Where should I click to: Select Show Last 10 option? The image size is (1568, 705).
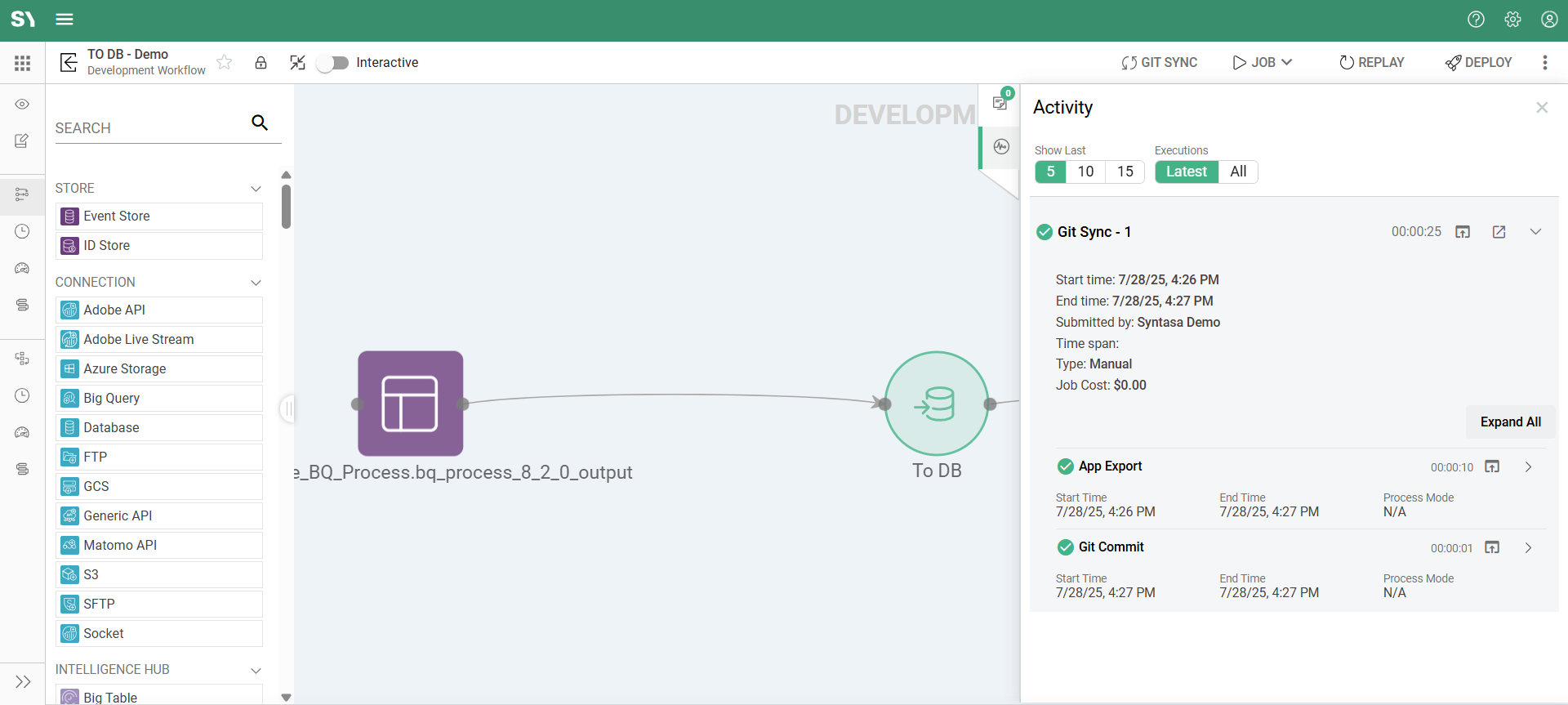(1085, 172)
